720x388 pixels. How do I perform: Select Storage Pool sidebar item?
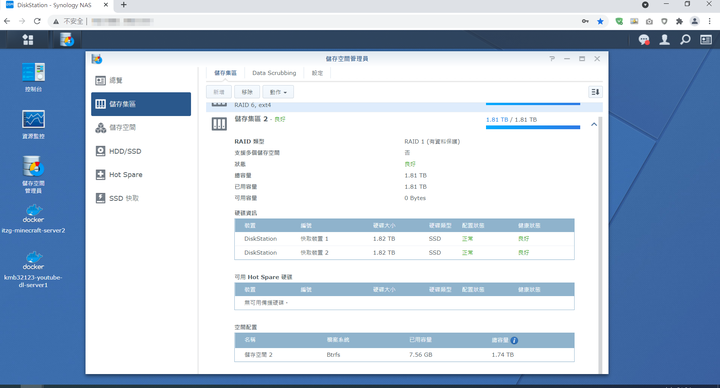point(141,104)
